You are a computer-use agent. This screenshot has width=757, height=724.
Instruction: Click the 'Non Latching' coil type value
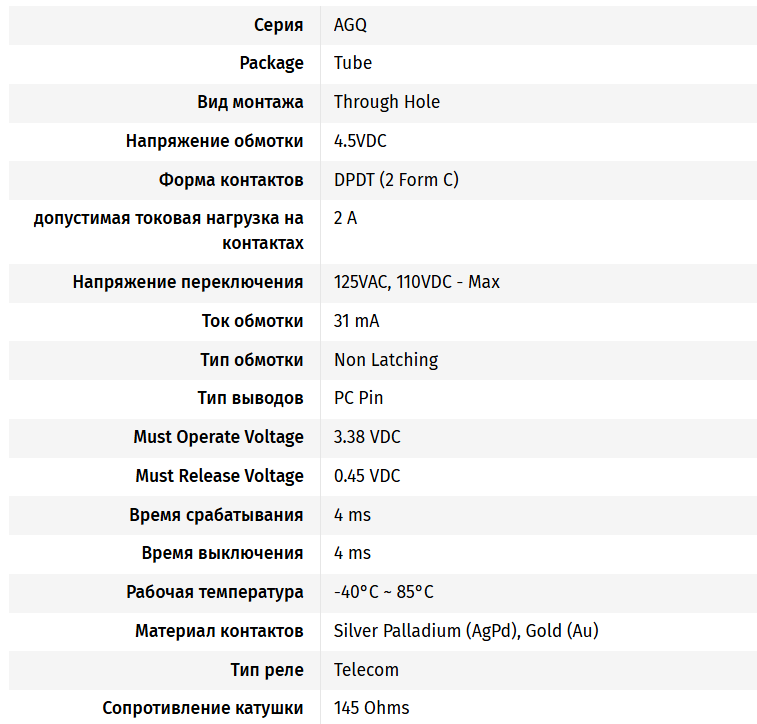(386, 360)
